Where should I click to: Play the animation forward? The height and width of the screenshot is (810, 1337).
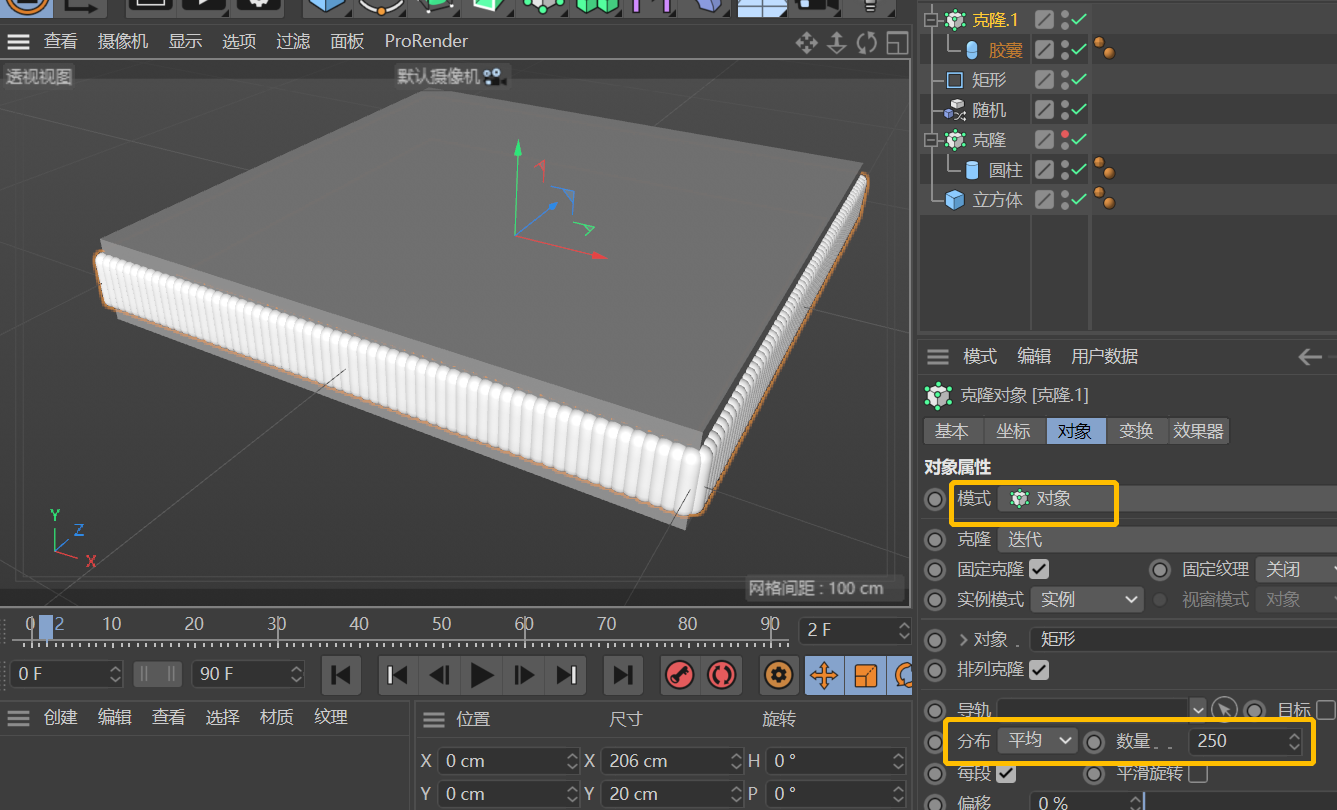coord(482,675)
